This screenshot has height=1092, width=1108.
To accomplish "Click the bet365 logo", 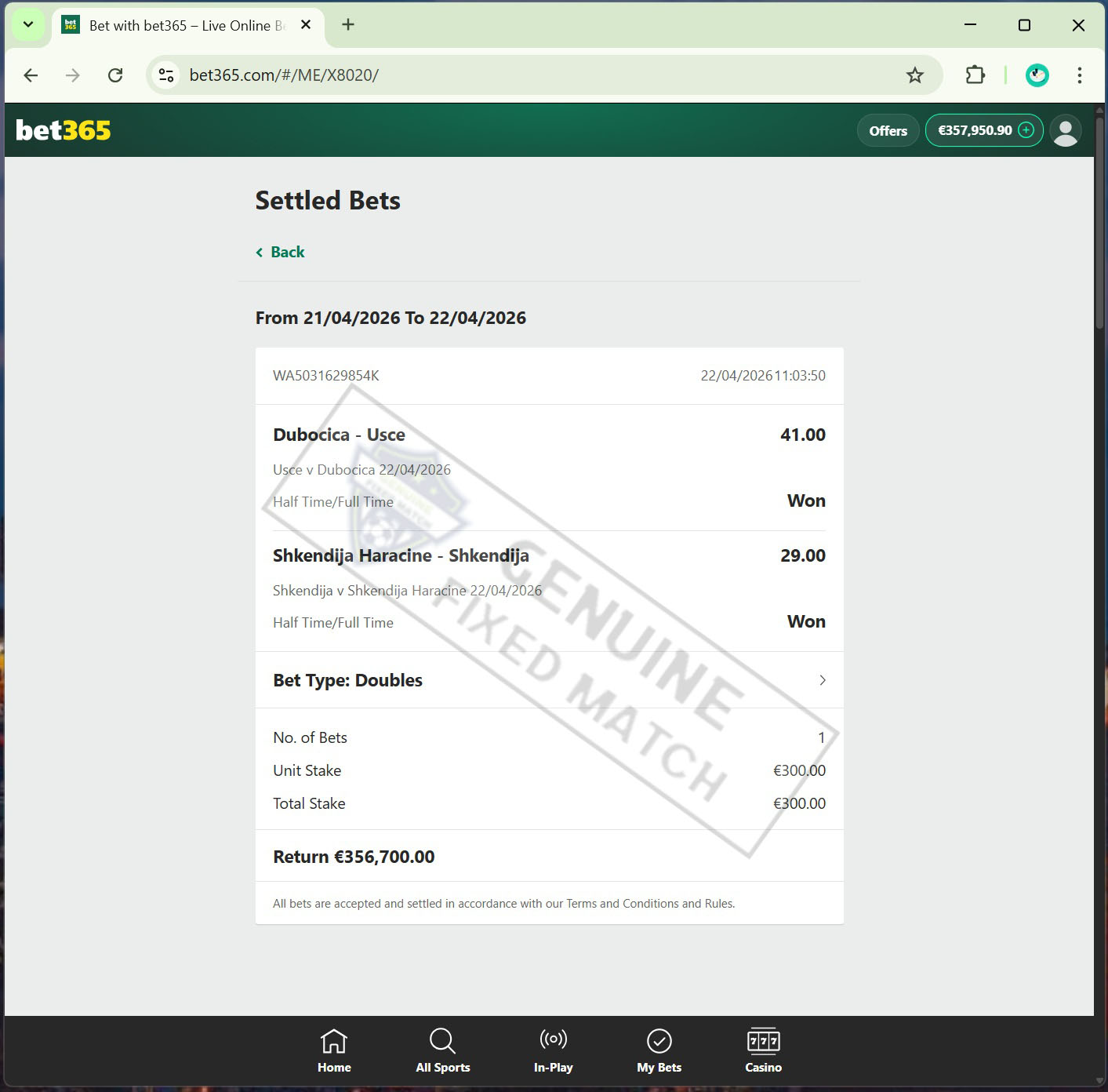I will pyautogui.click(x=64, y=130).
